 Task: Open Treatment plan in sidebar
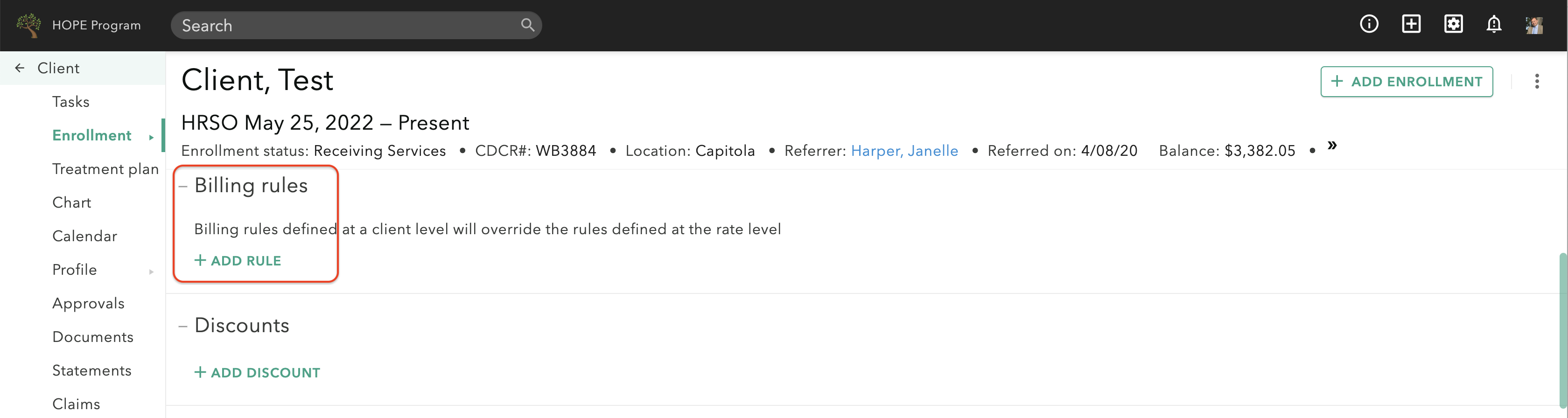tap(105, 169)
